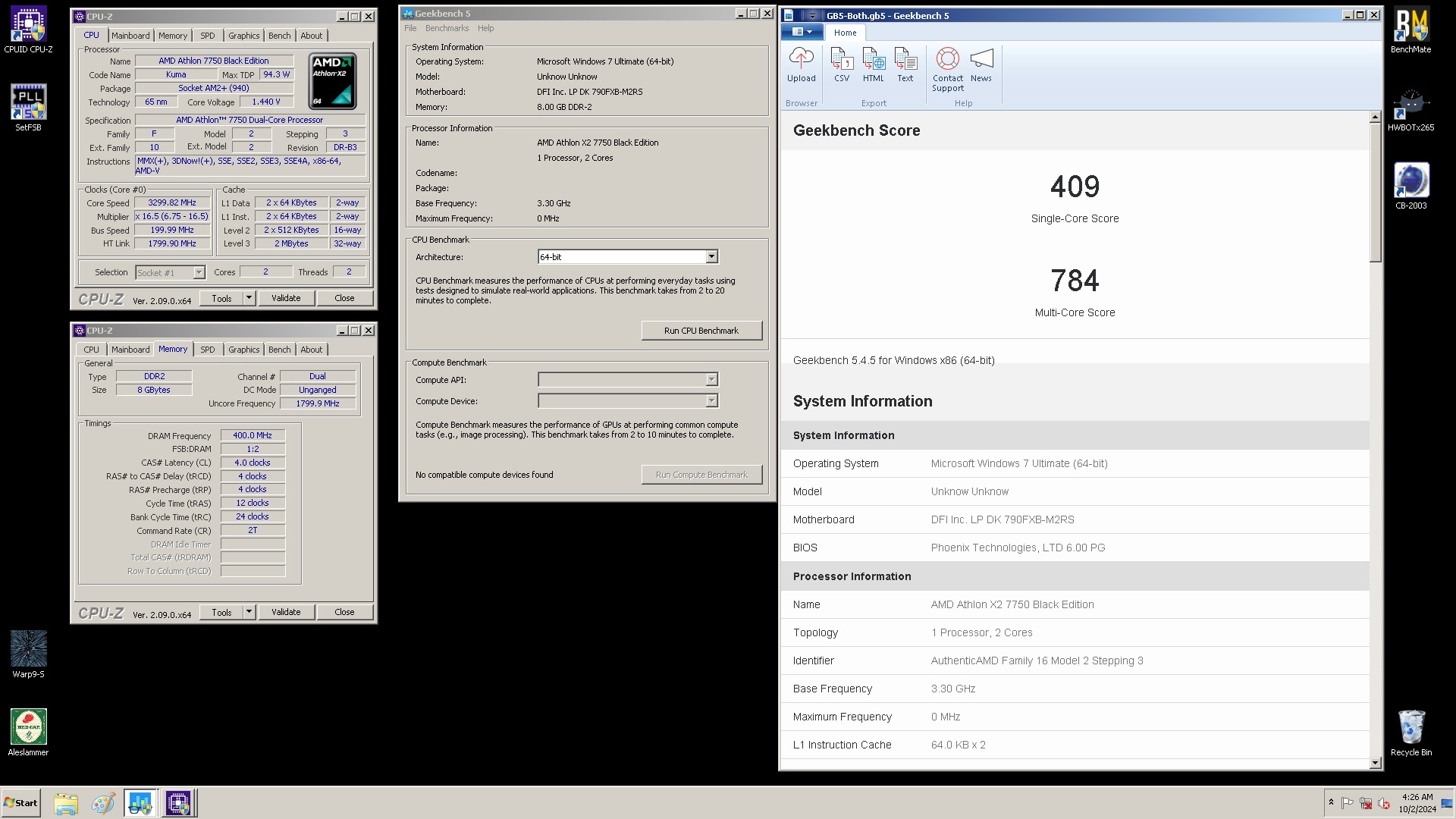The width and height of the screenshot is (1456, 819).
Task: Click Multiplier x 16.5 value field
Action: 172,216
